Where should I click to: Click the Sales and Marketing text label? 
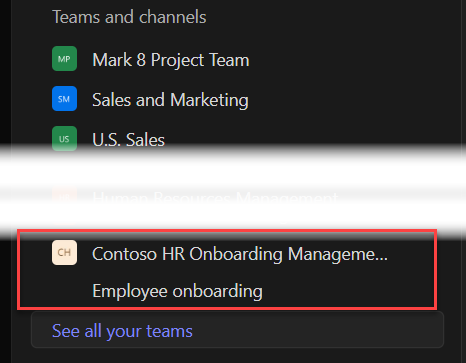pyautogui.click(x=170, y=100)
